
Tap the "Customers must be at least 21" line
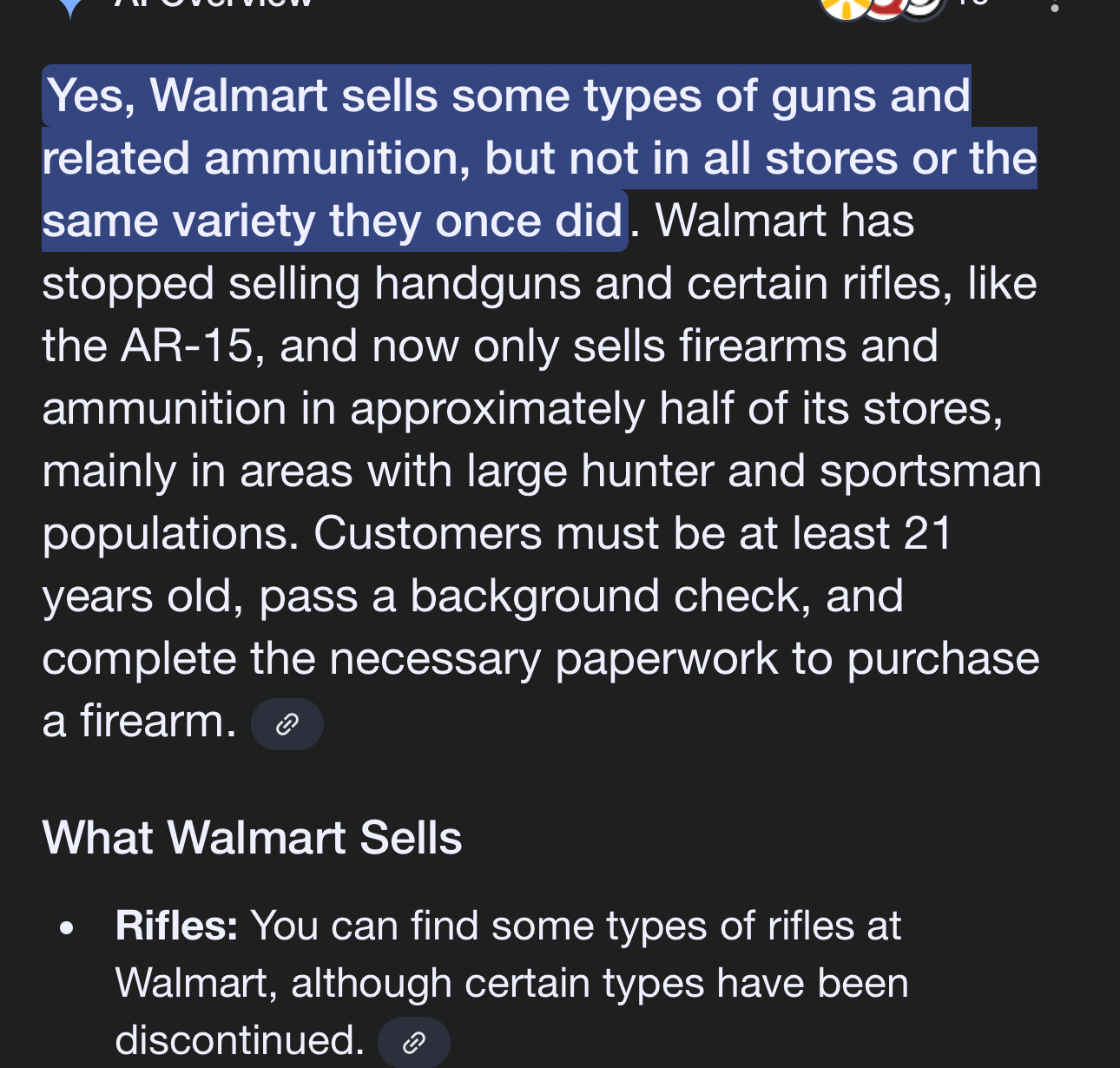pyautogui.click(x=633, y=533)
